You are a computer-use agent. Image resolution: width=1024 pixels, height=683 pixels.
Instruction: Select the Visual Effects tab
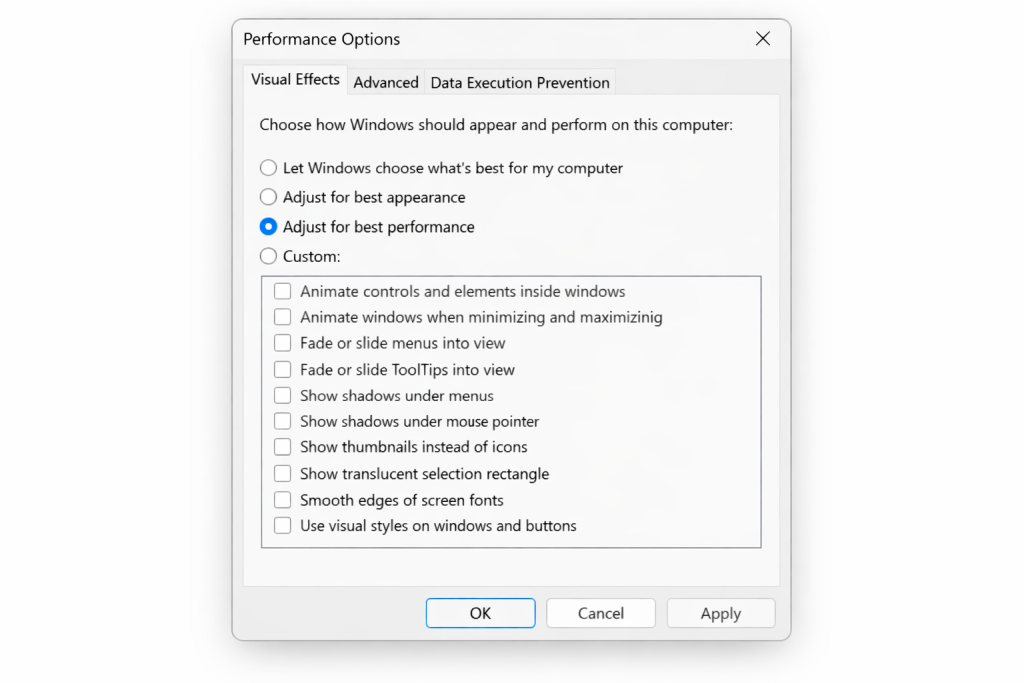click(x=295, y=79)
